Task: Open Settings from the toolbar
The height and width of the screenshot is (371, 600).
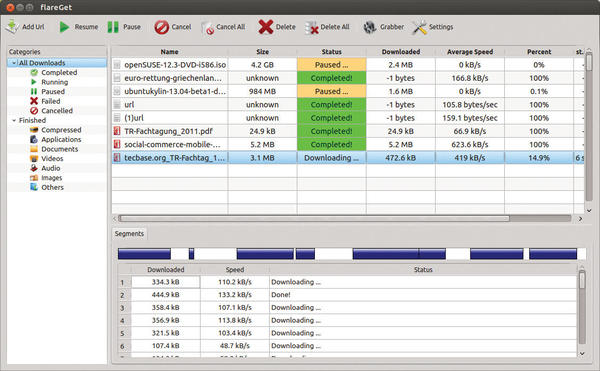Action: (x=419, y=27)
